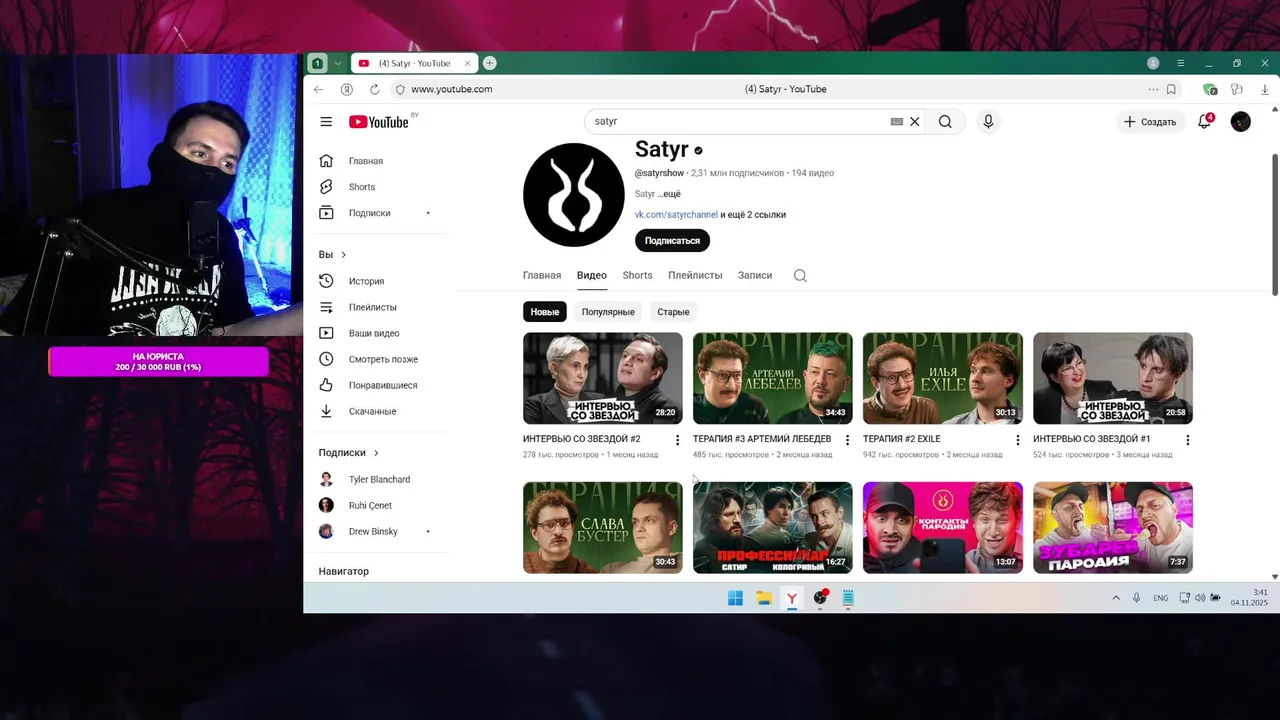Open the three-dot page menu in the address bar
This screenshot has width=1280, height=720.
point(1153,89)
